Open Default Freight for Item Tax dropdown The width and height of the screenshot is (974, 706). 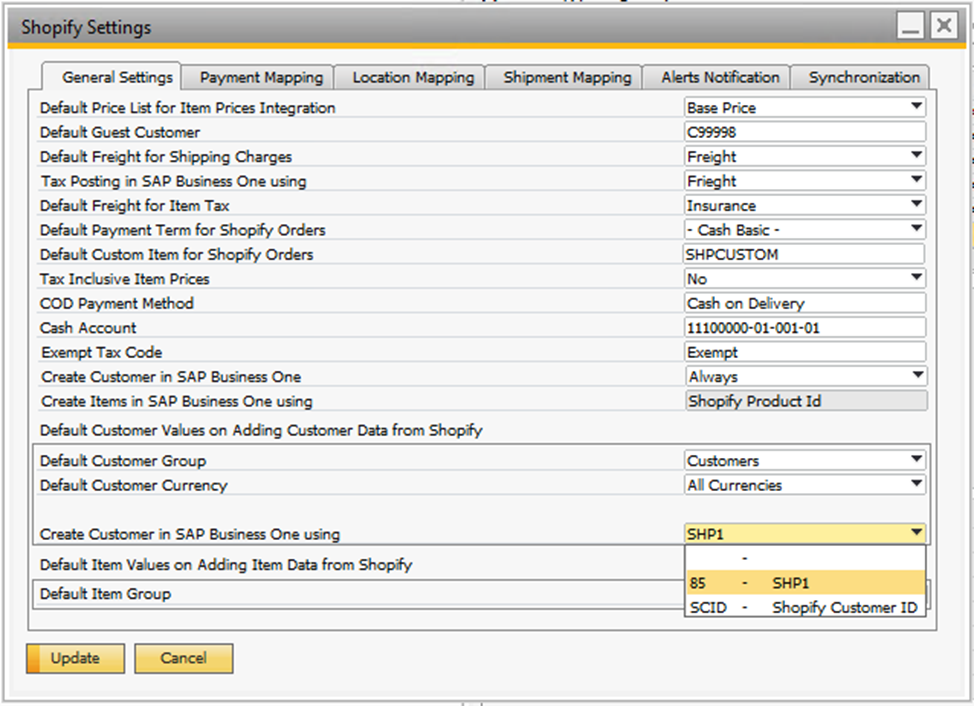coord(916,205)
